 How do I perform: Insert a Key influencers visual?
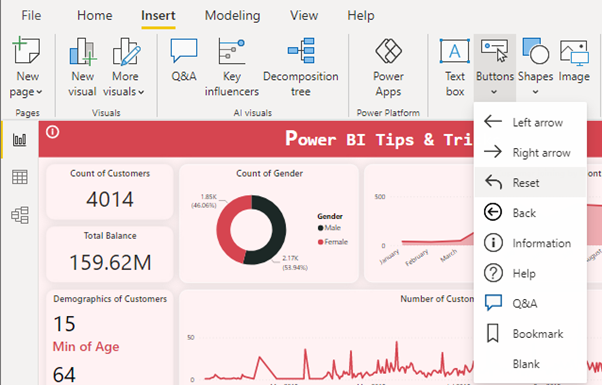pos(232,67)
